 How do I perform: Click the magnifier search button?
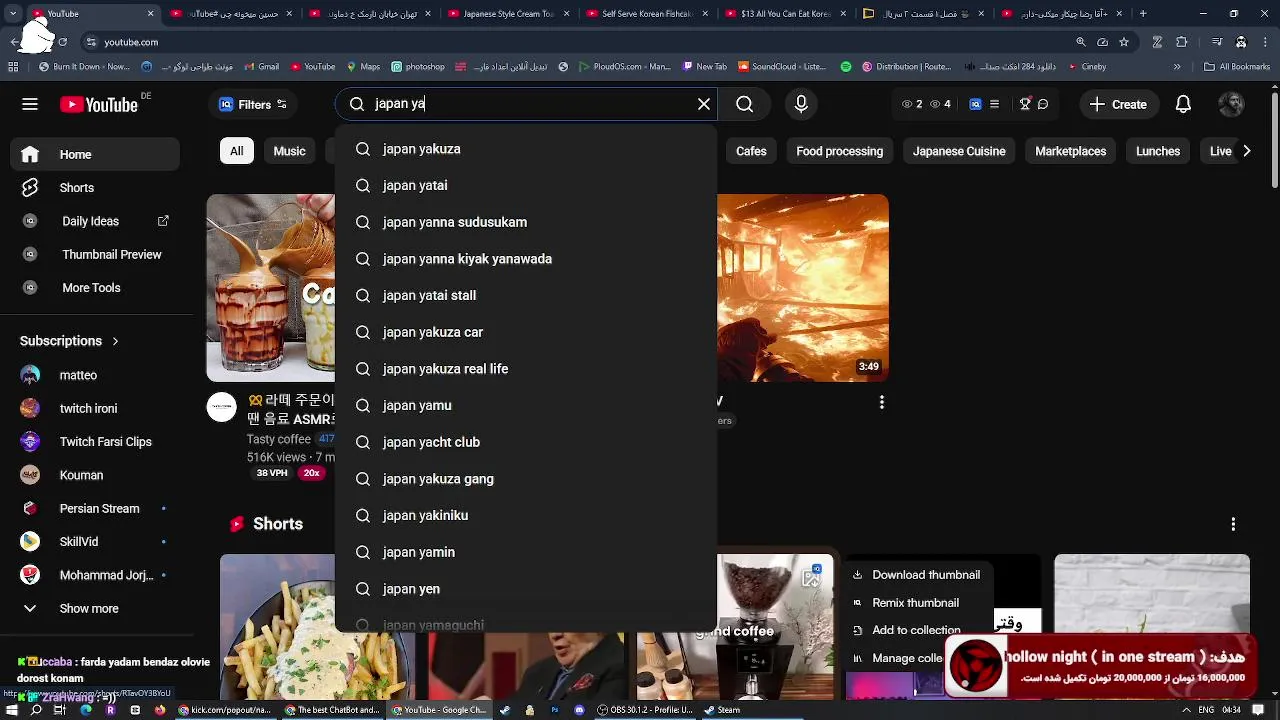pos(745,104)
